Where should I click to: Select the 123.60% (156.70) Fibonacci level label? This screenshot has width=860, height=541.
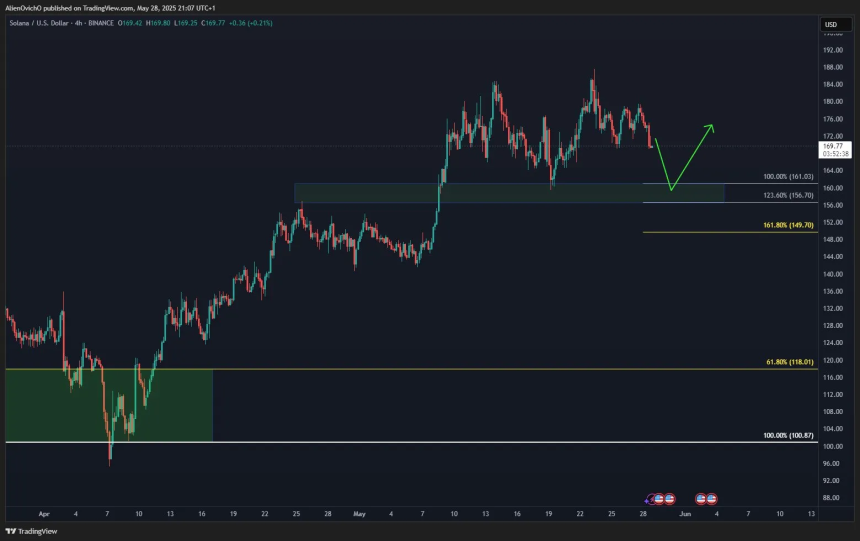(788, 196)
